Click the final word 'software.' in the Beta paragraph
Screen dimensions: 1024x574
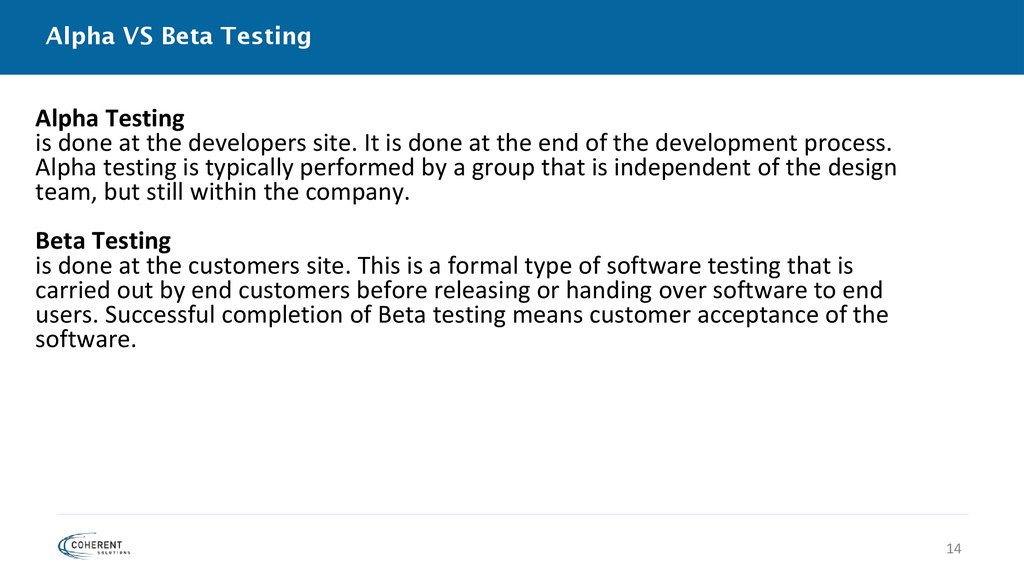pos(84,339)
